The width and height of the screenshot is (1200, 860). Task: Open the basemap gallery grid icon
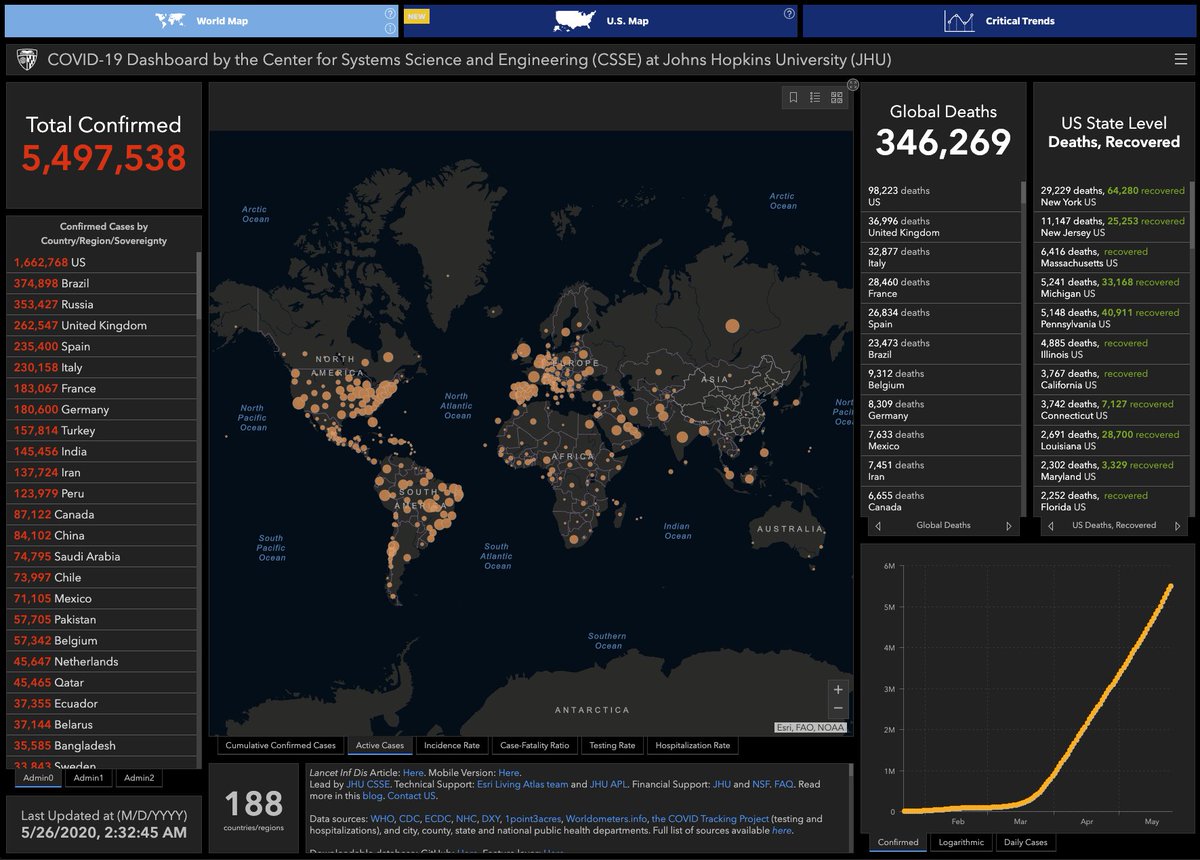[x=837, y=97]
